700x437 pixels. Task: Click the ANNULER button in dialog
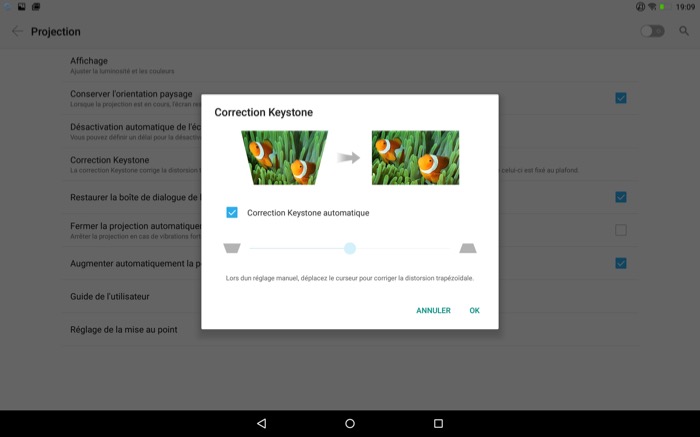tap(433, 310)
